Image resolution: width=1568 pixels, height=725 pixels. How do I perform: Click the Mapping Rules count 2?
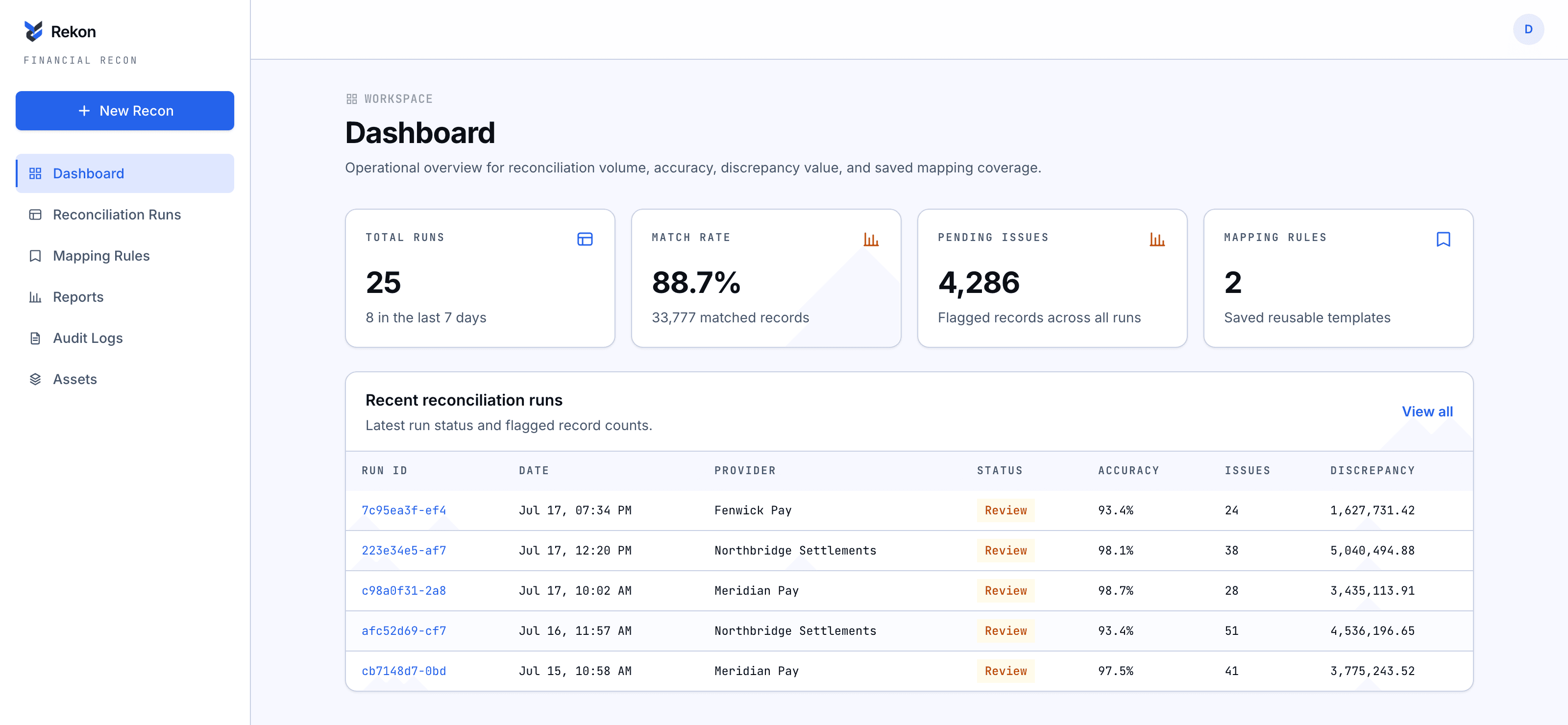[1233, 283]
